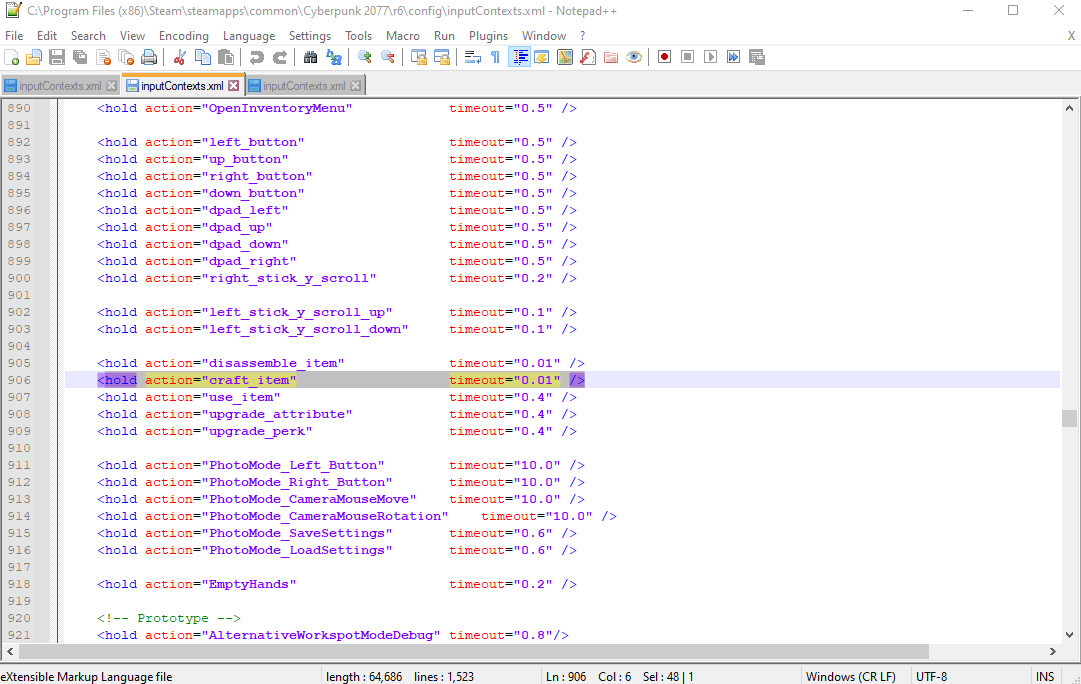Open Find with the binoculars icon

pos(310,57)
